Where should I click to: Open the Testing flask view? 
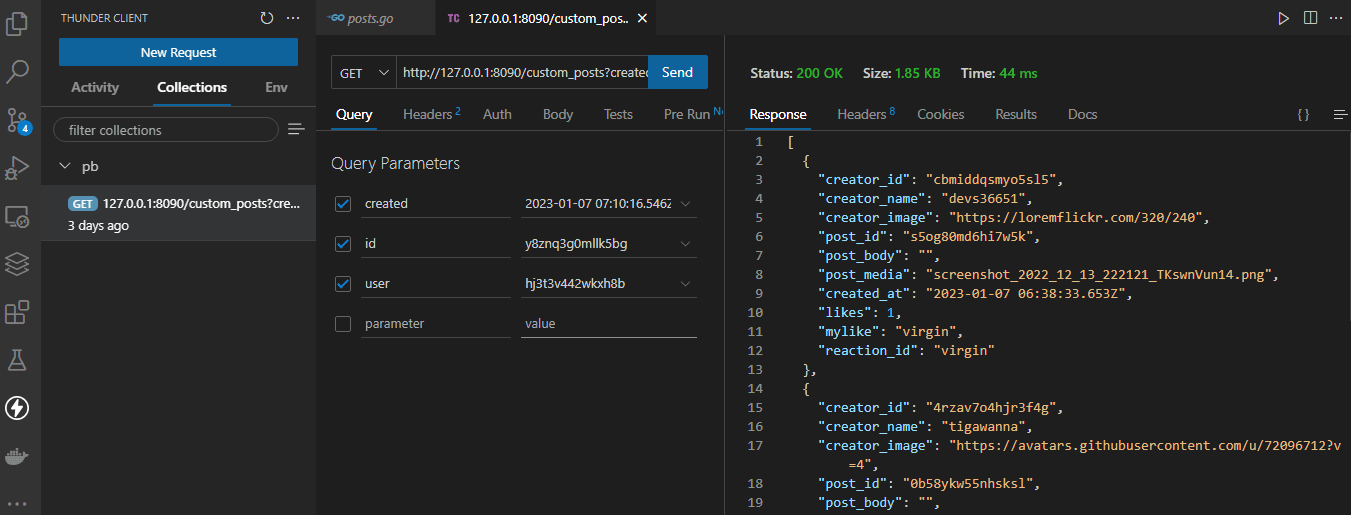(x=17, y=360)
